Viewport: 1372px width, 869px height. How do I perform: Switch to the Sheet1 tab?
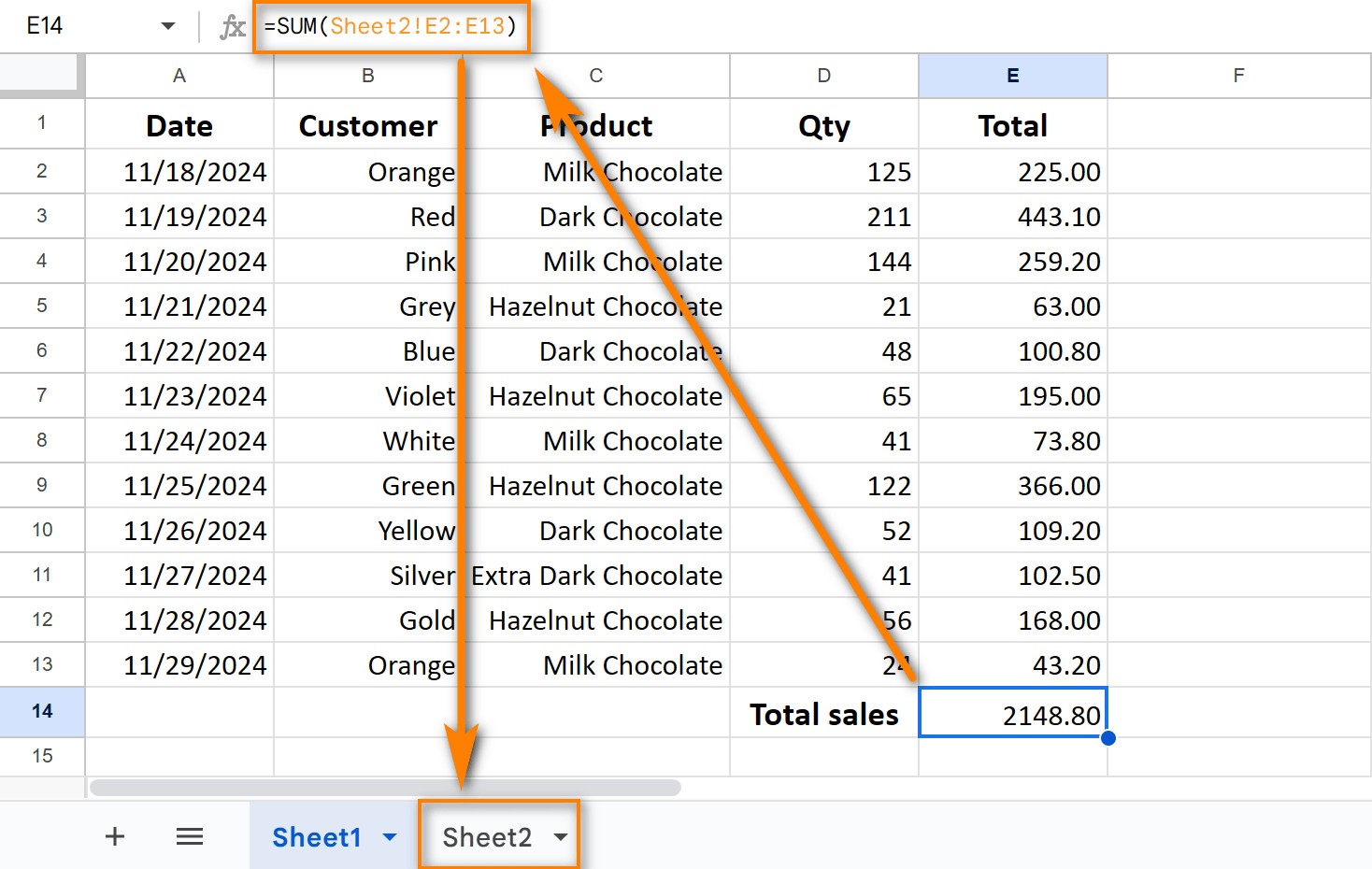tap(318, 837)
